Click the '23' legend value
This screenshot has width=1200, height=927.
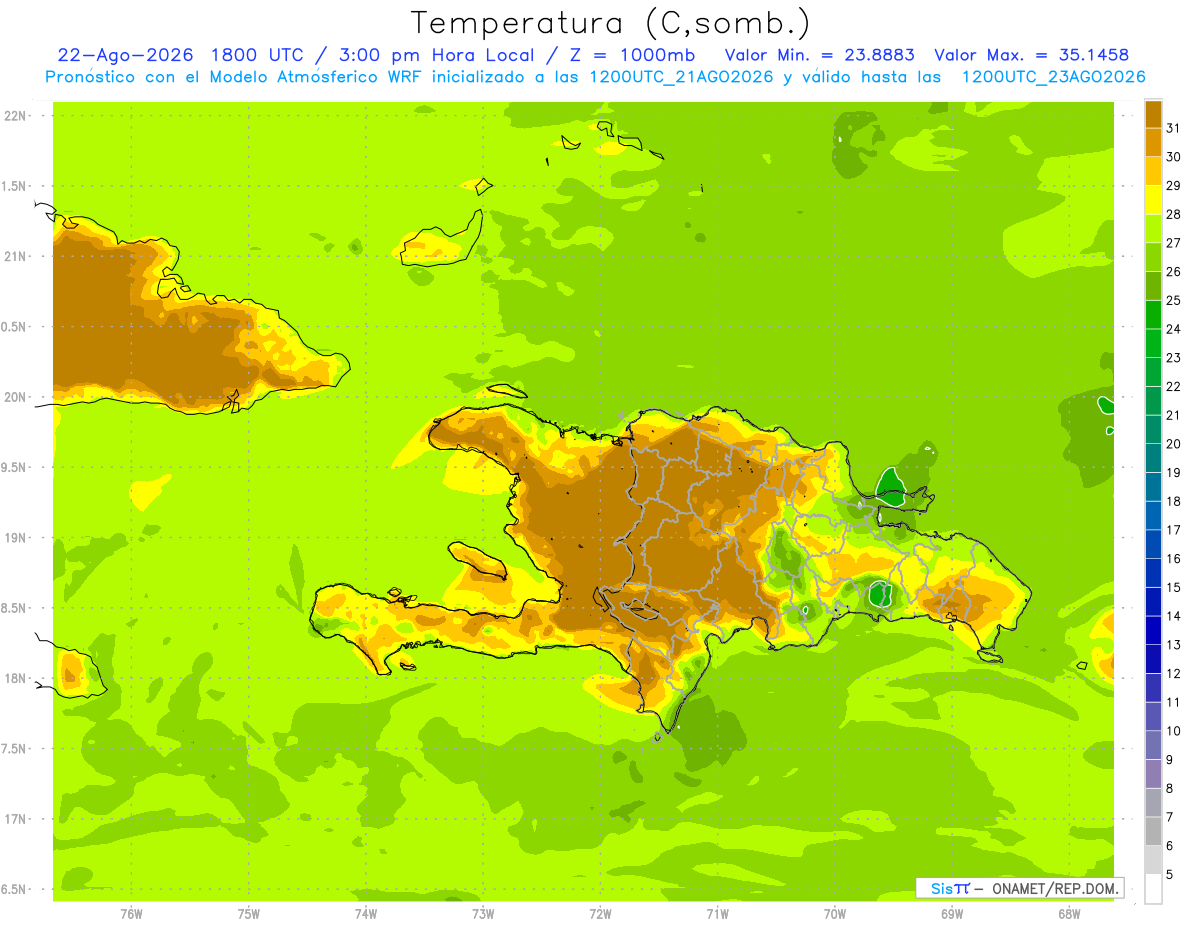pyautogui.click(x=1174, y=357)
